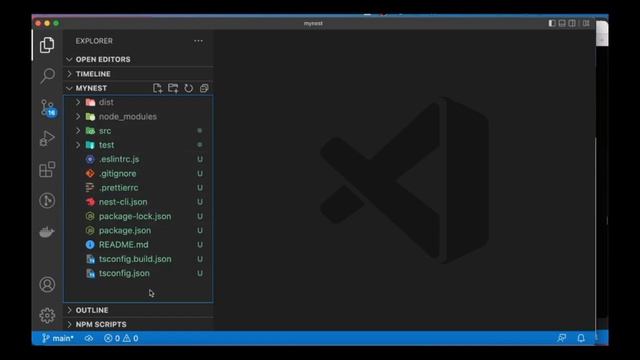Click New File icon in MYNEST header

pyautogui.click(x=157, y=88)
